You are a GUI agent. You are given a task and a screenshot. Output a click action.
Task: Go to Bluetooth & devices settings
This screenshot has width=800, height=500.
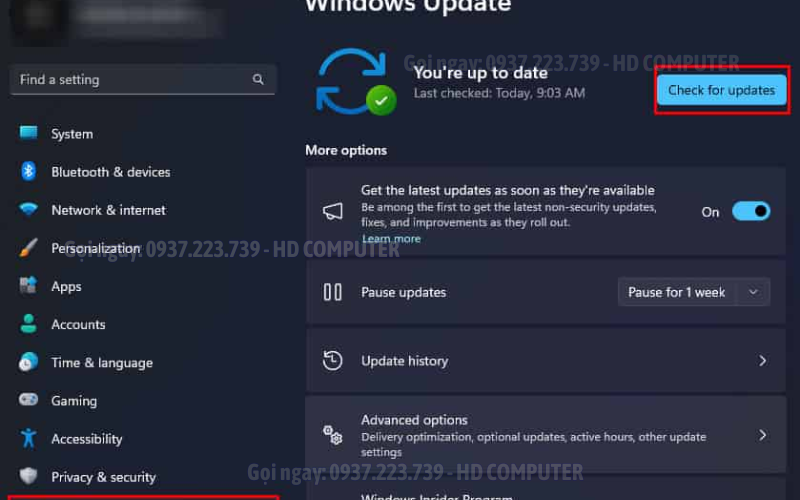(111, 172)
